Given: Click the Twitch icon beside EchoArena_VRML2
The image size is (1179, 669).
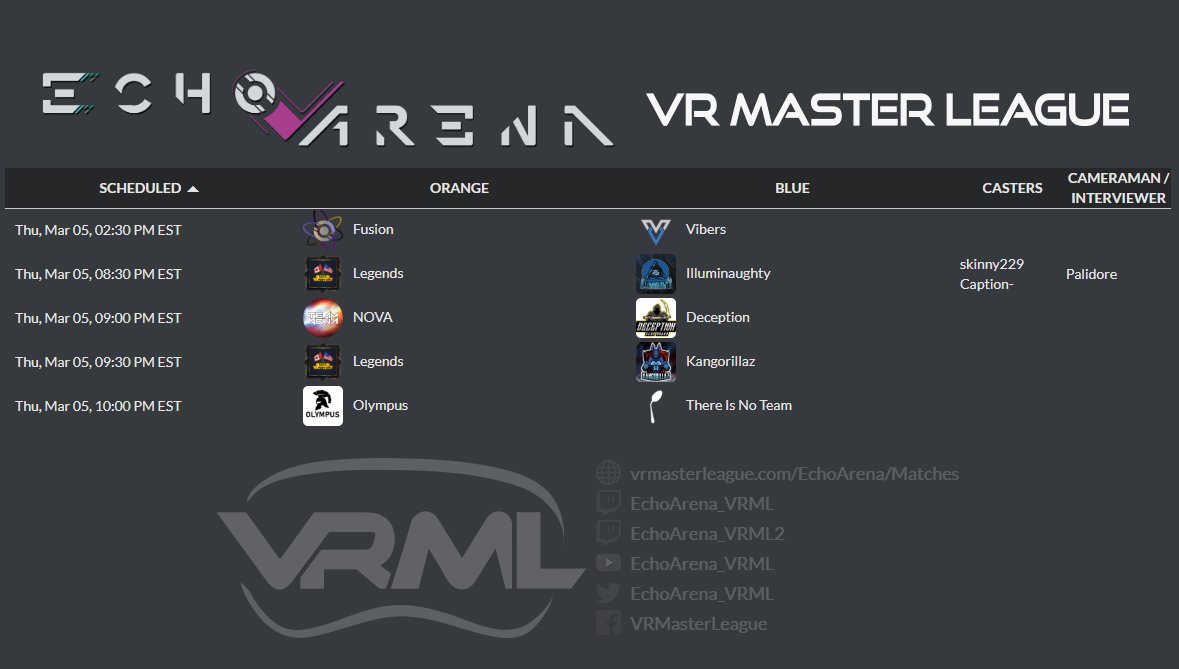Looking at the screenshot, I should coord(608,533).
